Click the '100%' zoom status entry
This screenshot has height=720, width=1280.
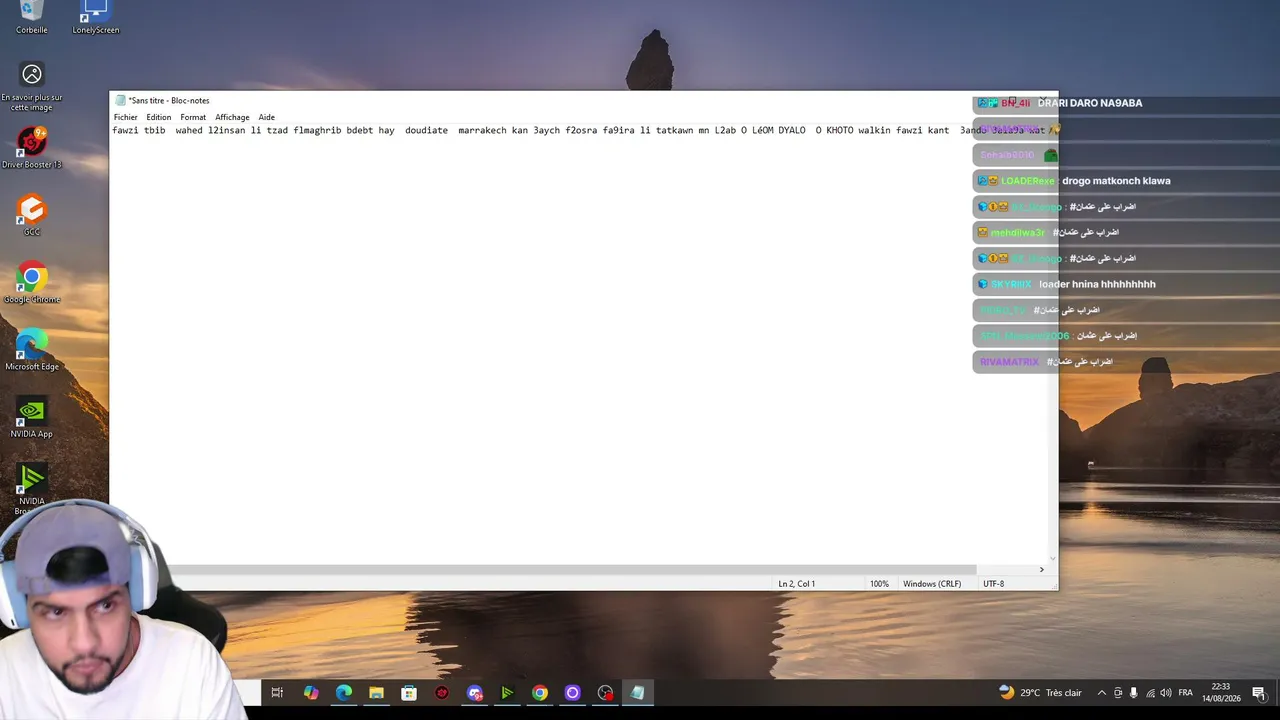tap(879, 584)
